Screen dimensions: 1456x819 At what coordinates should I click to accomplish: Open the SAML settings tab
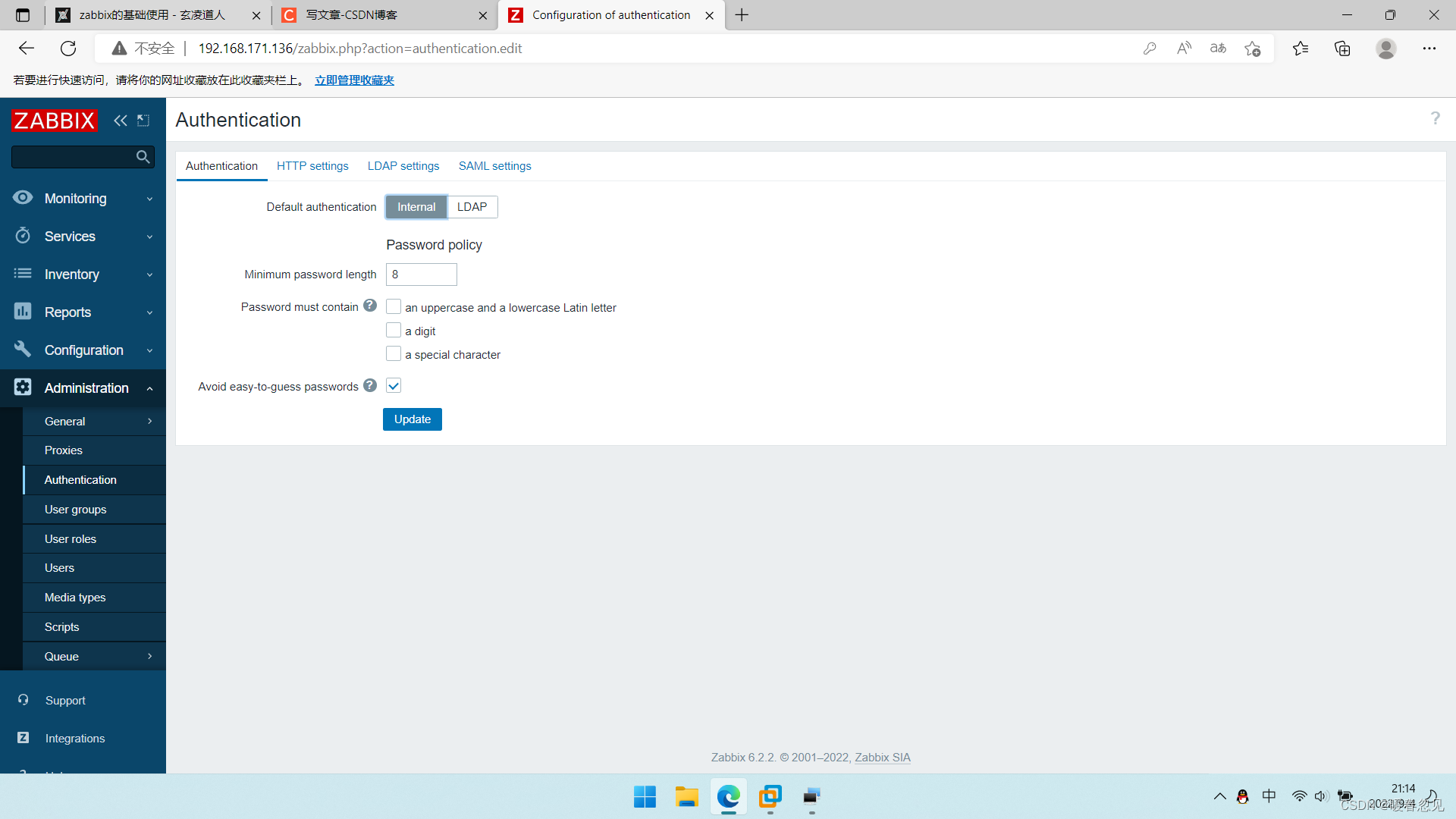[x=494, y=166]
